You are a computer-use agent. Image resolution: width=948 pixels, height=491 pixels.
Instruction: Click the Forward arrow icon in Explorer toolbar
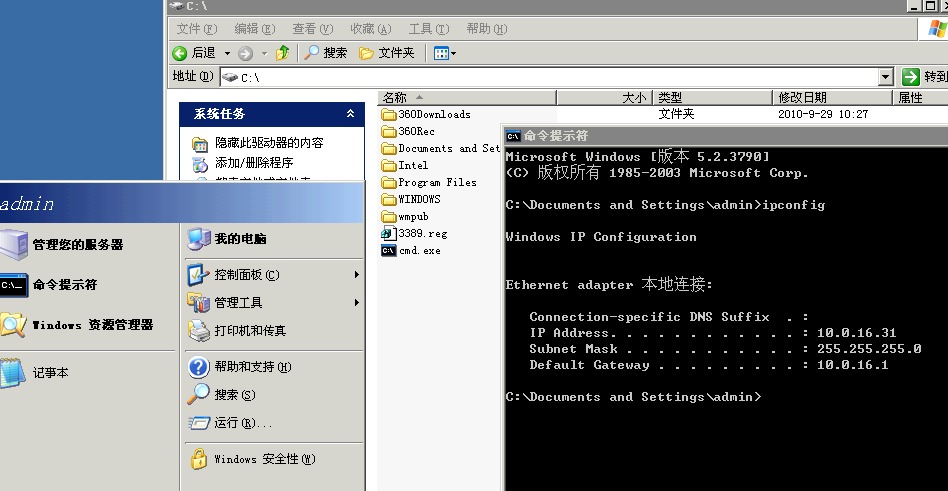click(245, 53)
